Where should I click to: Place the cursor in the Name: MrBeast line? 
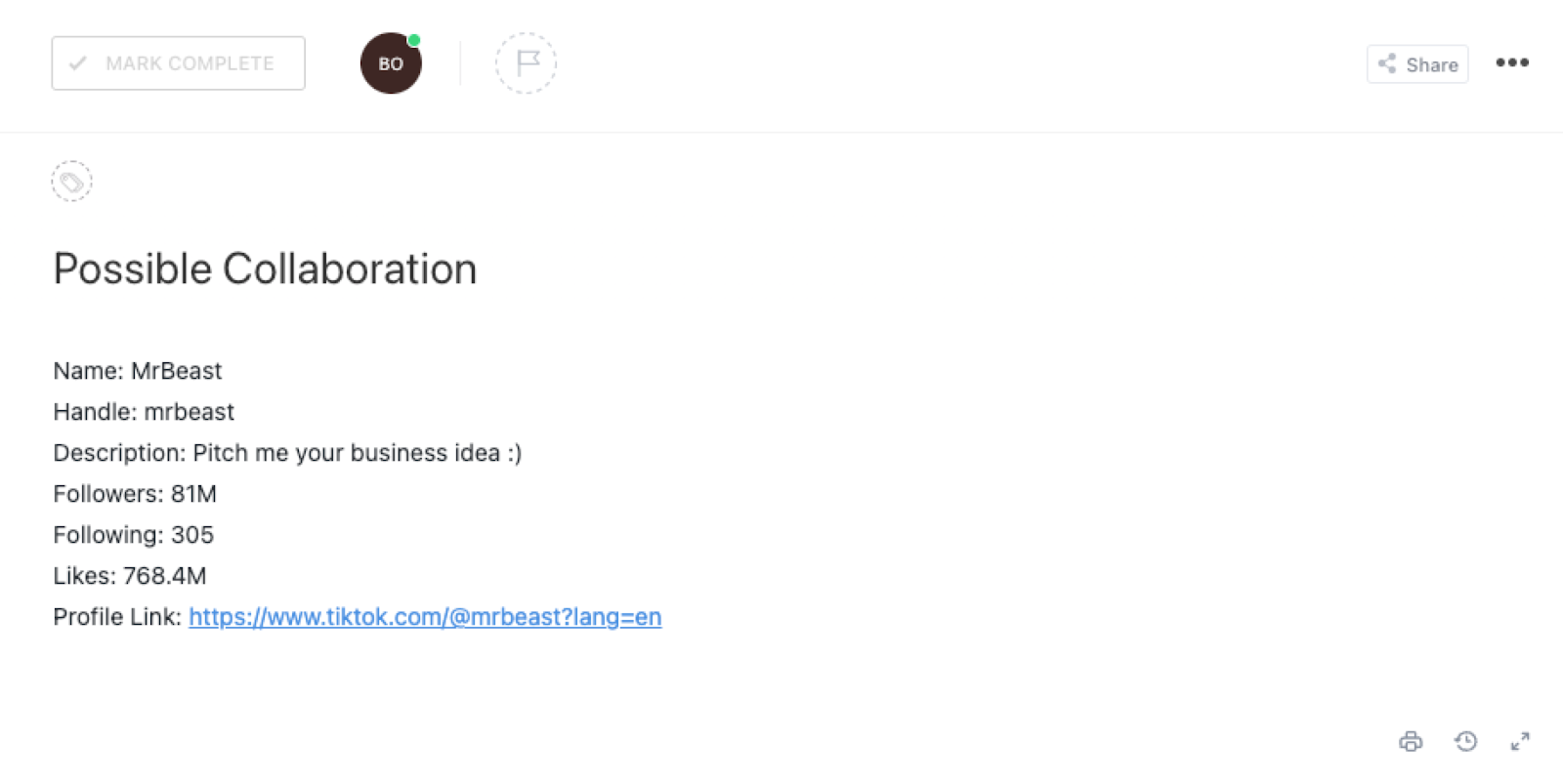pyautogui.click(x=138, y=371)
